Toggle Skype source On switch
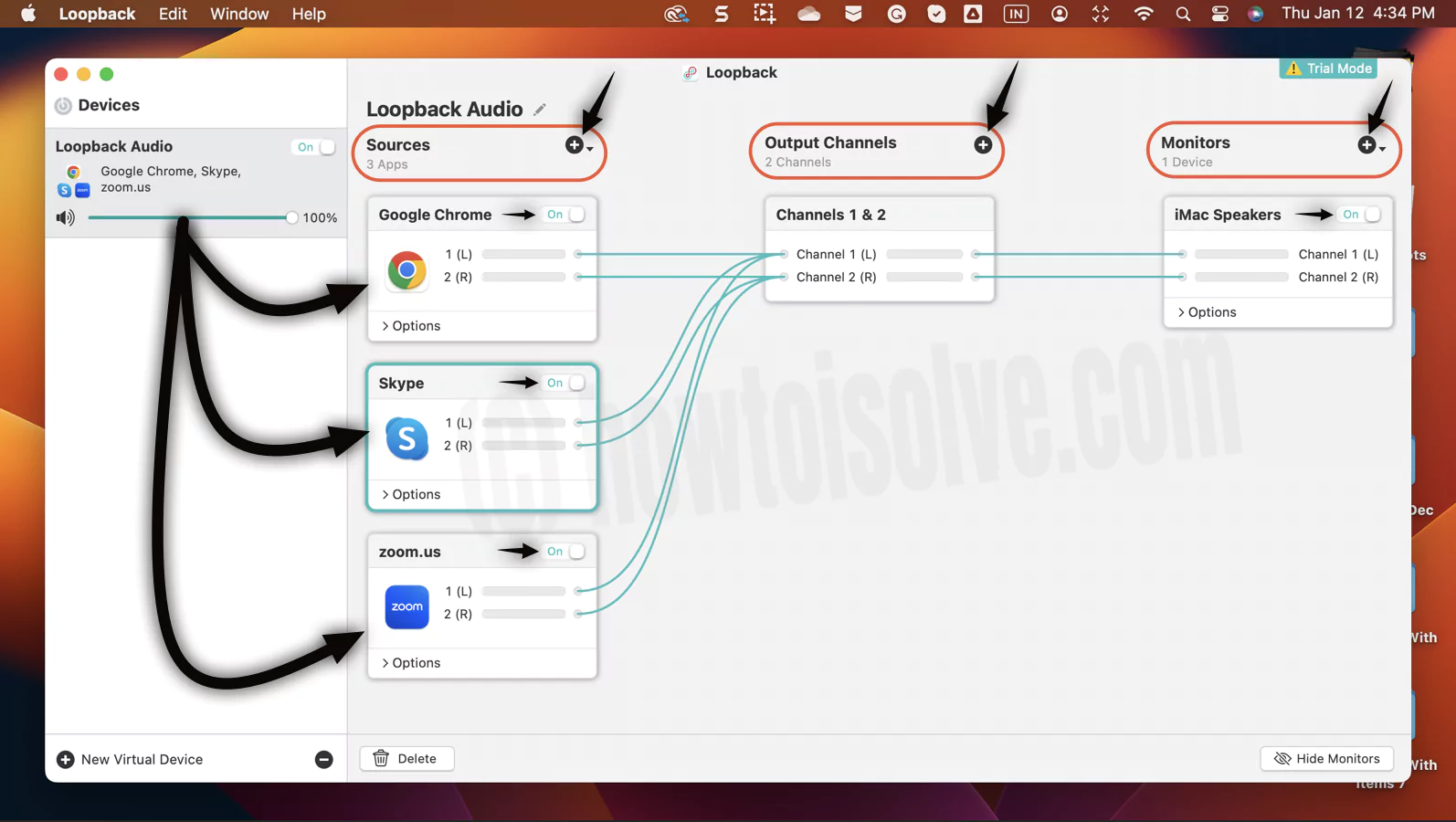 pyautogui.click(x=564, y=384)
